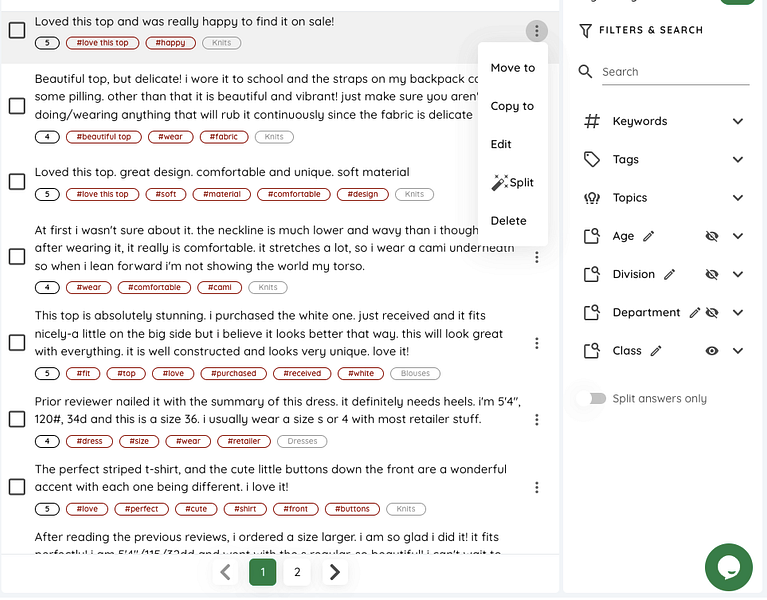Hide the Class column using eye icon
Image resolution: width=767 pixels, height=600 pixels.
tap(712, 351)
